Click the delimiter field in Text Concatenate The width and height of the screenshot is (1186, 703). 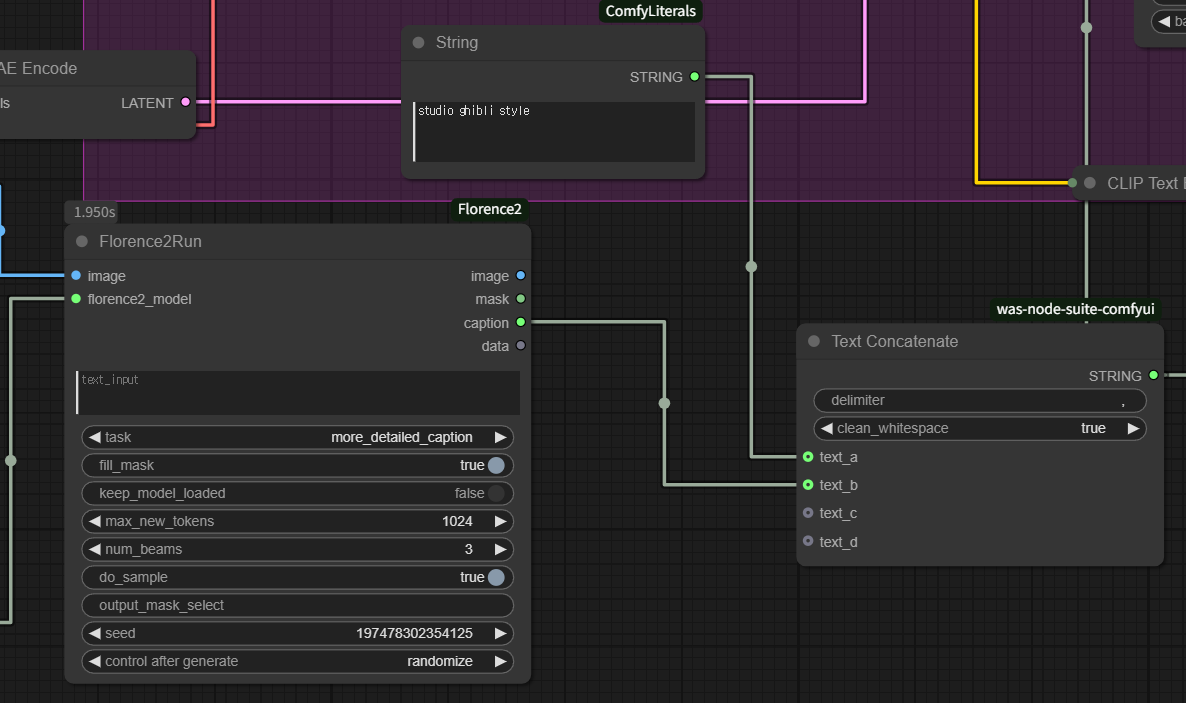[980, 400]
